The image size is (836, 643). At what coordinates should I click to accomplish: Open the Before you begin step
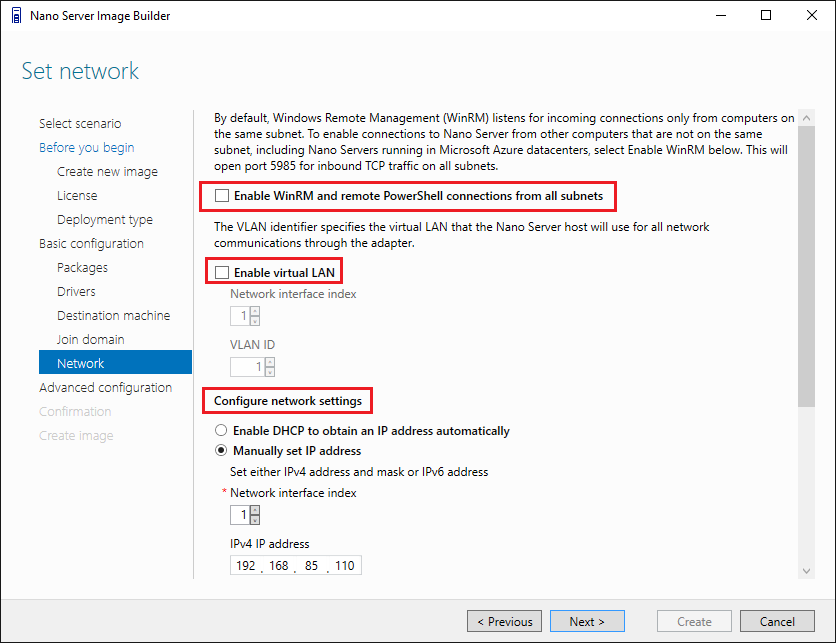click(86, 148)
